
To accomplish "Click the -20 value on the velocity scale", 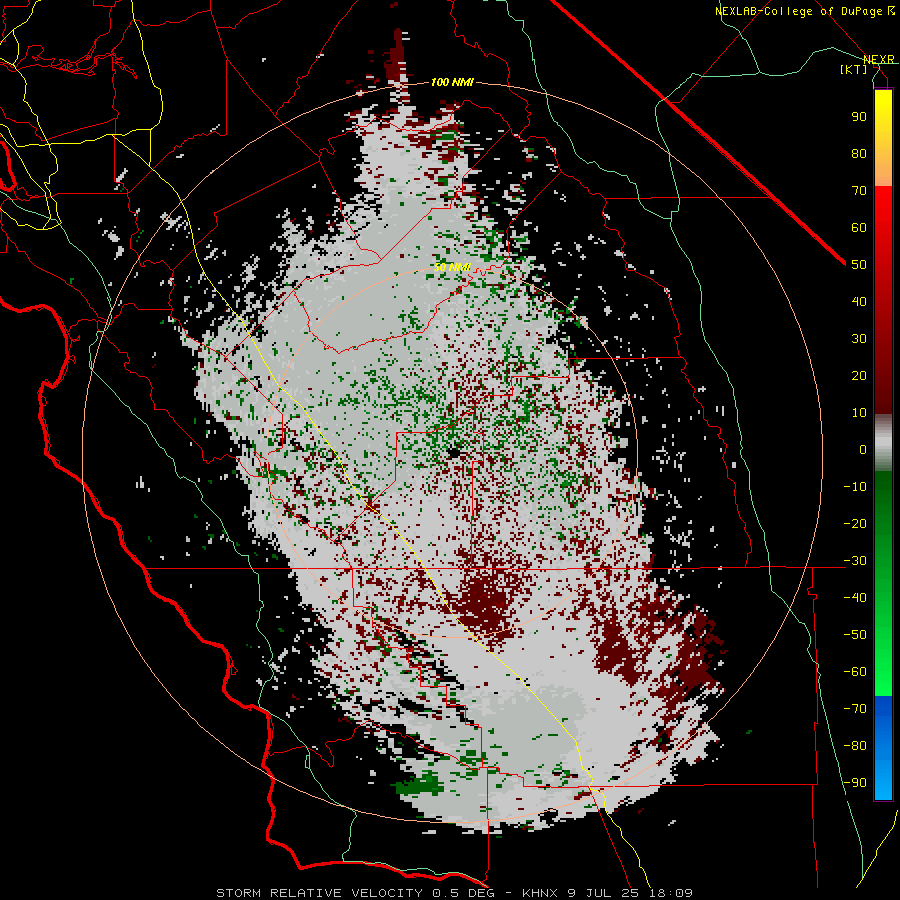I will click(855, 524).
